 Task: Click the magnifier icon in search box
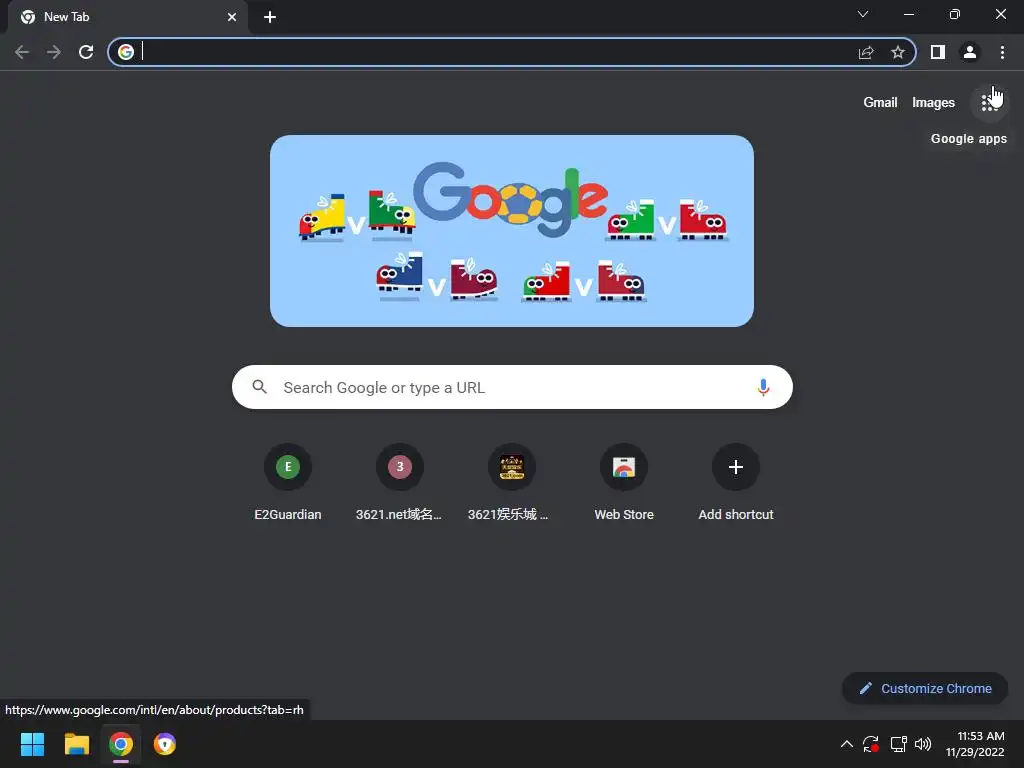coord(260,387)
